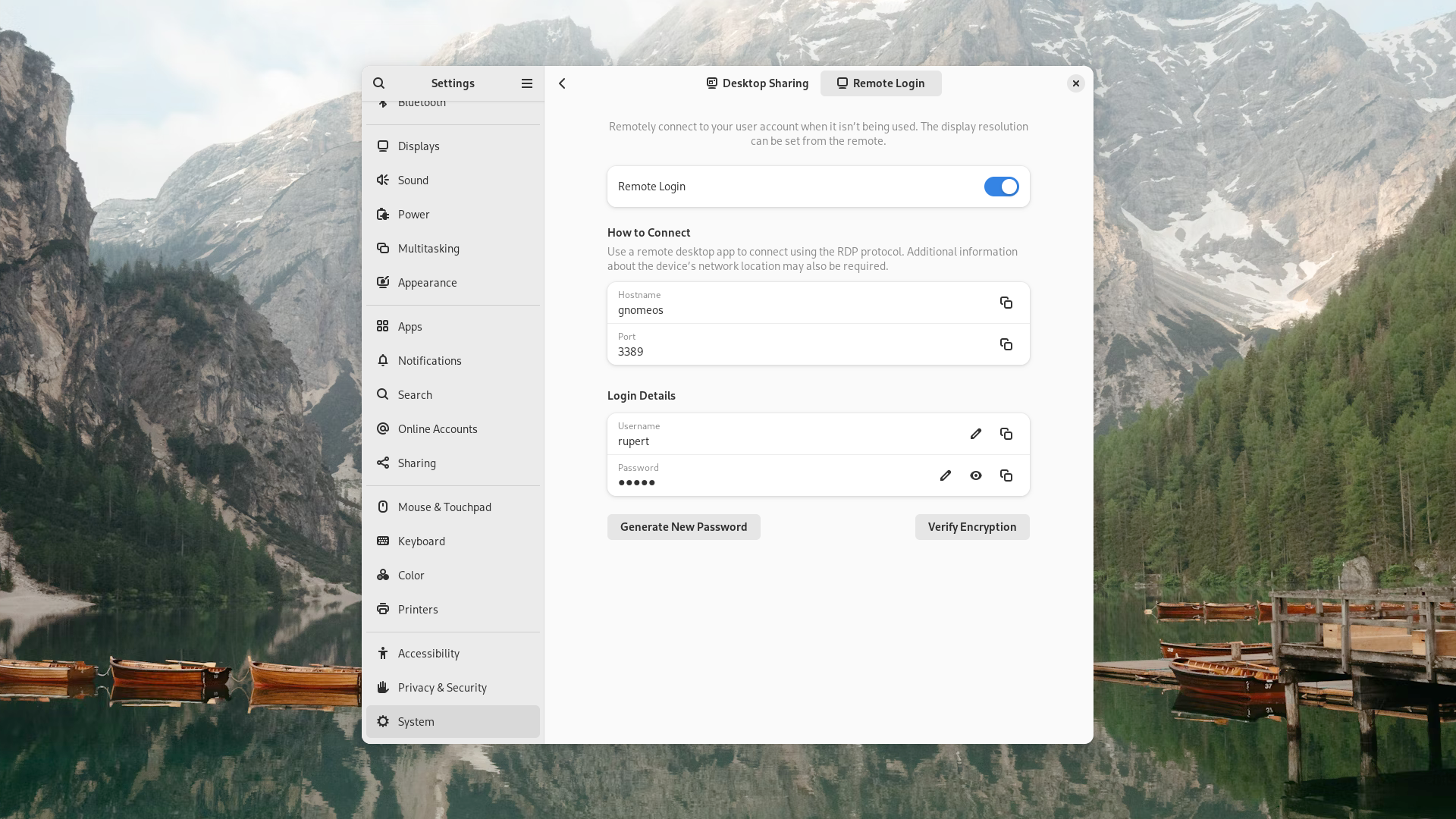Click the Settings title in sidebar header
Viewport: 1456px width, 819px height.
pyautogui.click(x=453, y=83)
